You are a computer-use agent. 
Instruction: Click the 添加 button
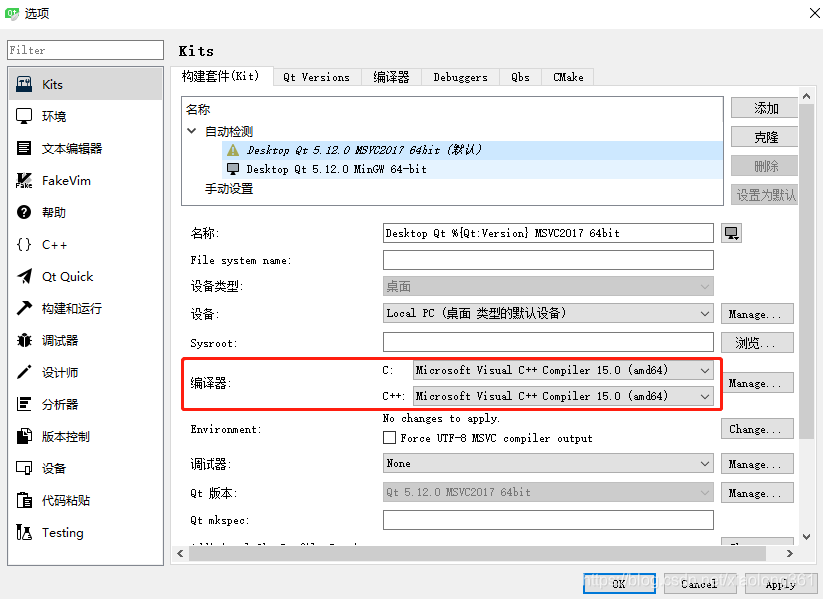click(x=765, y=108)
